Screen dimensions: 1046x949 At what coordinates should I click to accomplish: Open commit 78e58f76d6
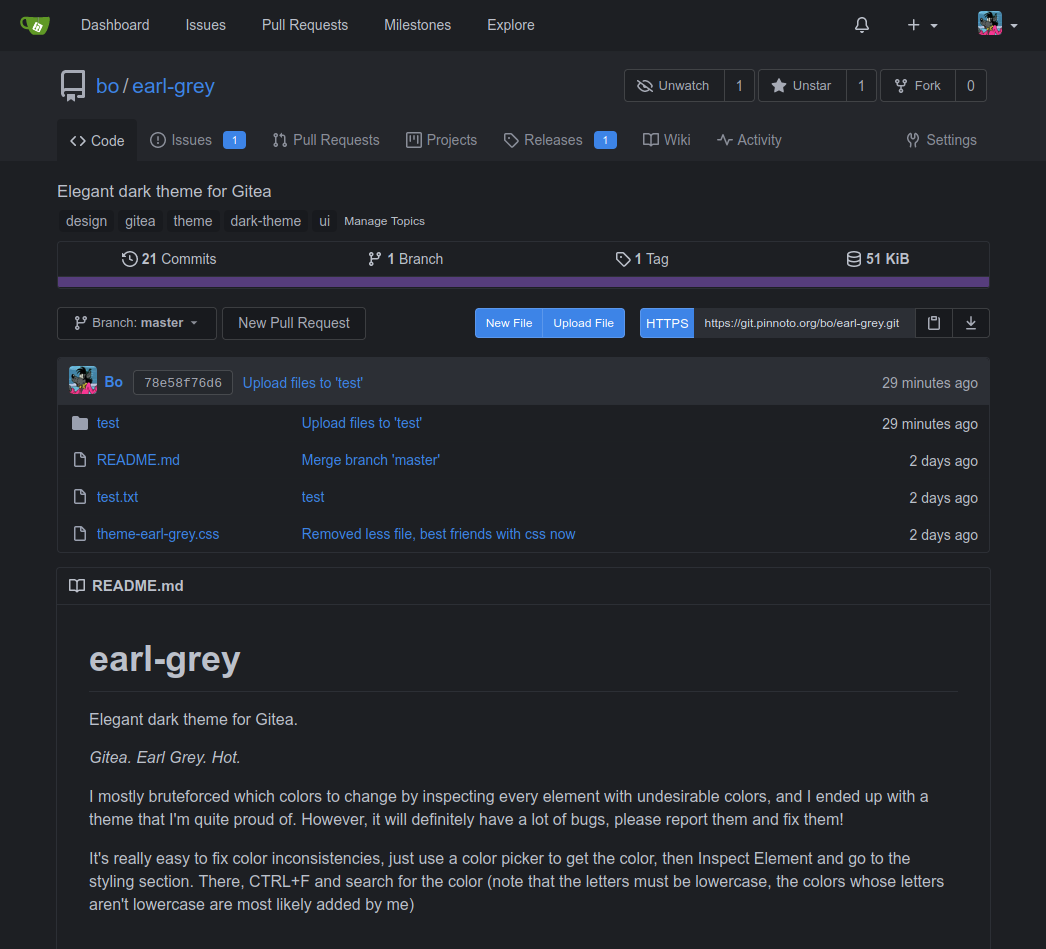pyautogui.click(x=183, y=382)
